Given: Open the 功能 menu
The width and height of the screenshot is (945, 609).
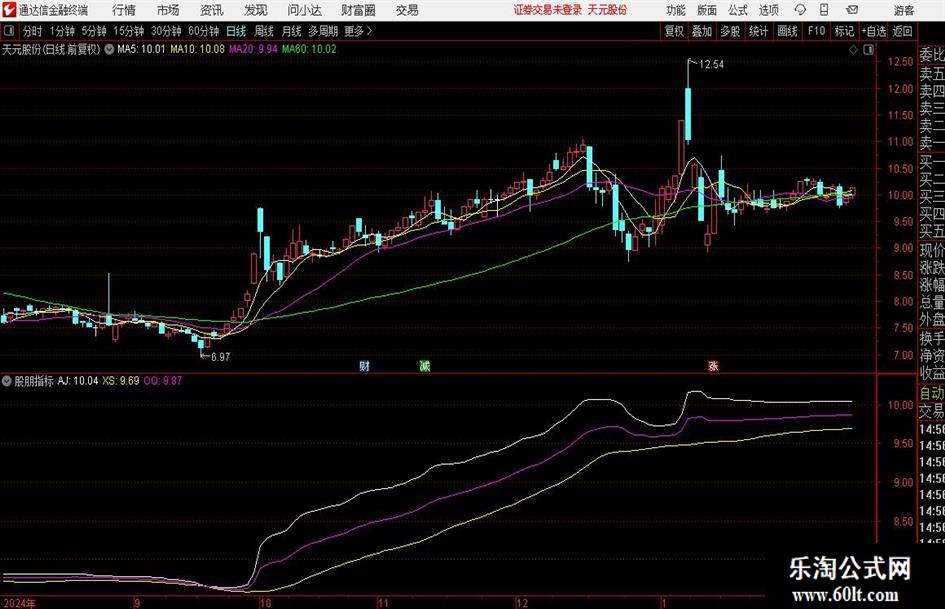Looking at the screenshot, I should tap(676, 10).
